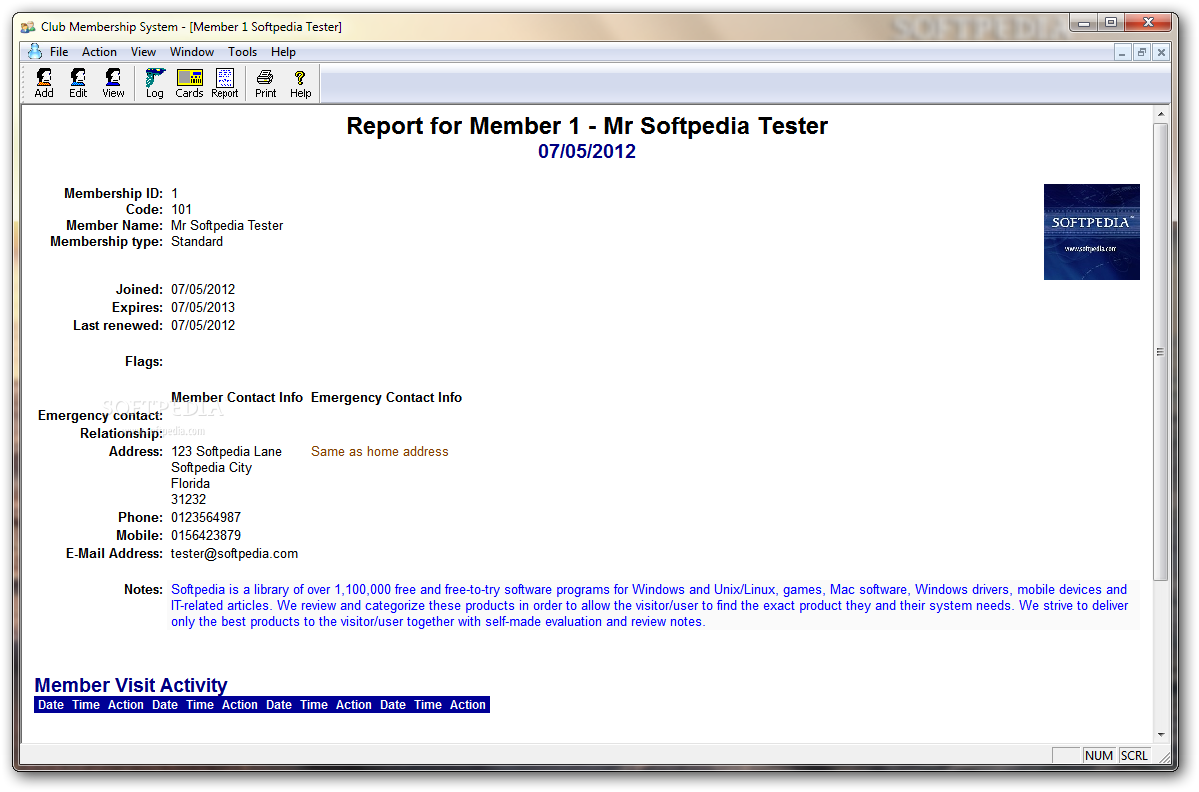Viewport: 1199px width, 792px height.
Task: Click the scrollbar down arrow
Action: (x=1161, y=734)
